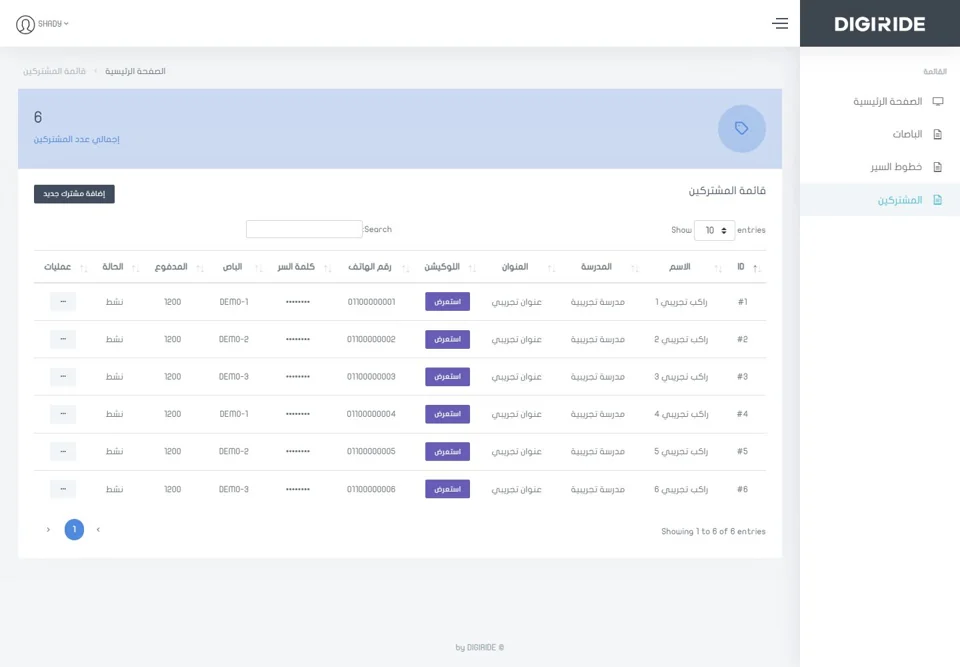
Task: Select المشتركين sidebar item
Action: [880, 200]
